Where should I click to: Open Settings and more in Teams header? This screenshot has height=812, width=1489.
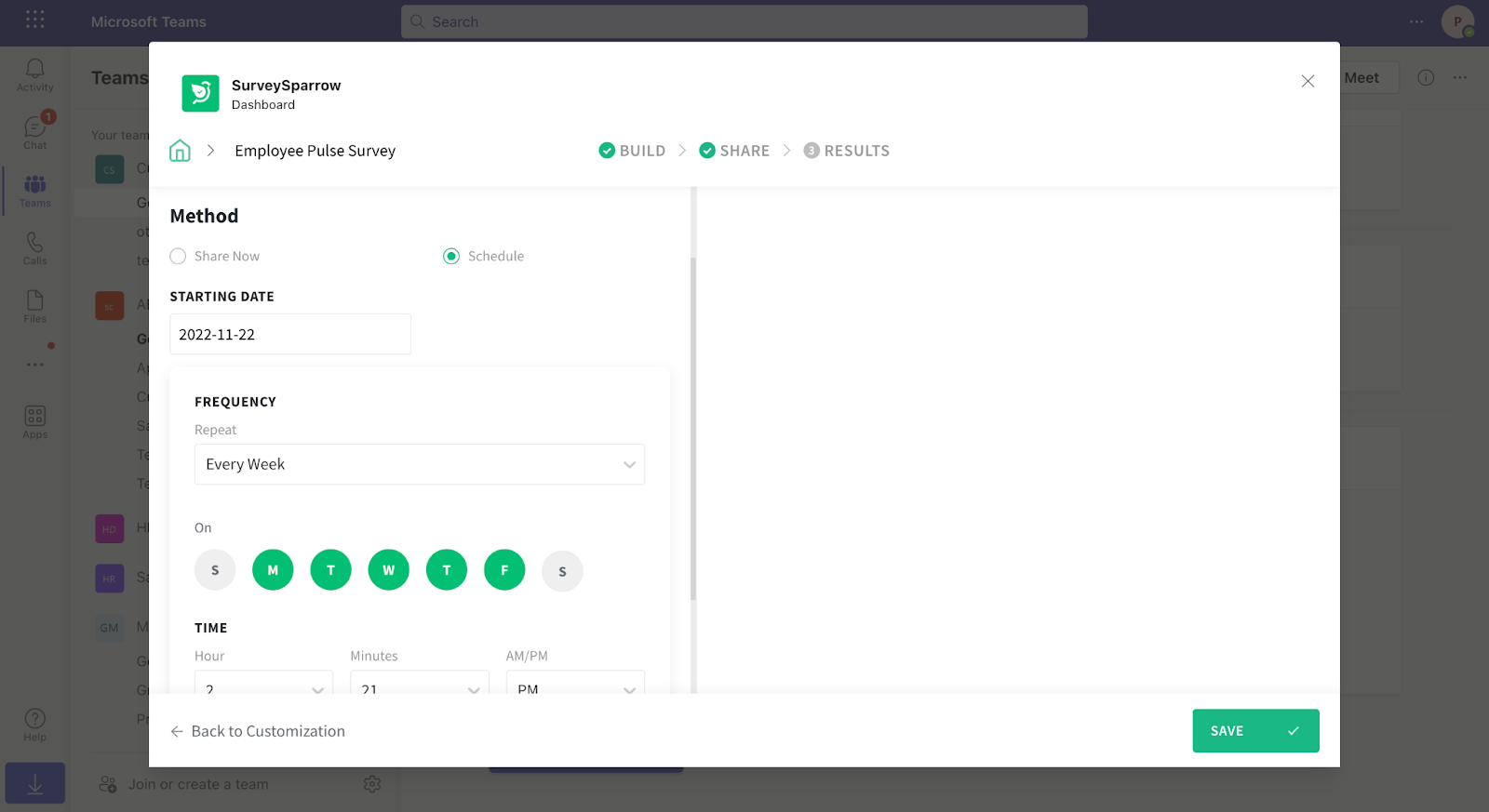tap(1416, 21)
